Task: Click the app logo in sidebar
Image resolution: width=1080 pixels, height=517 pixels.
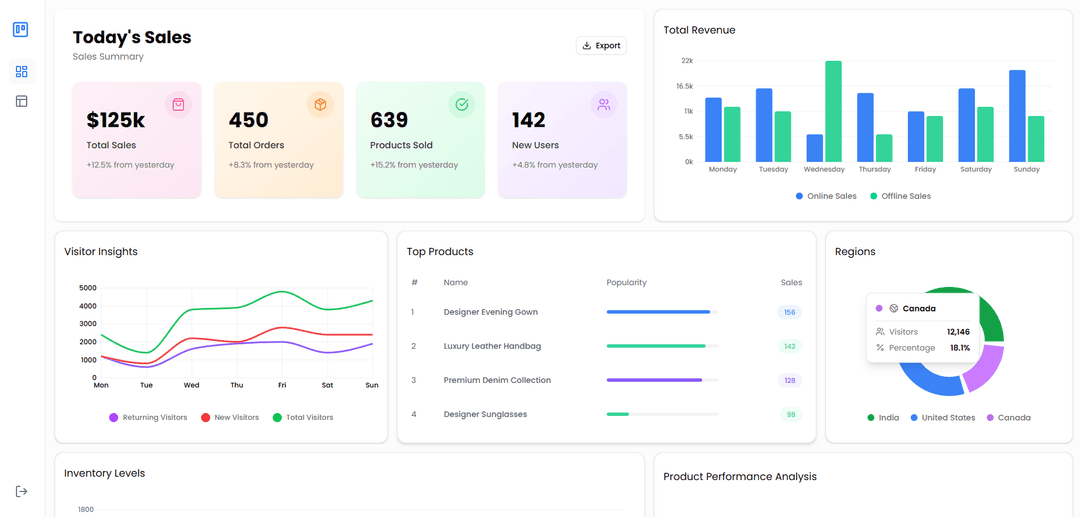Action: (20, 30)
